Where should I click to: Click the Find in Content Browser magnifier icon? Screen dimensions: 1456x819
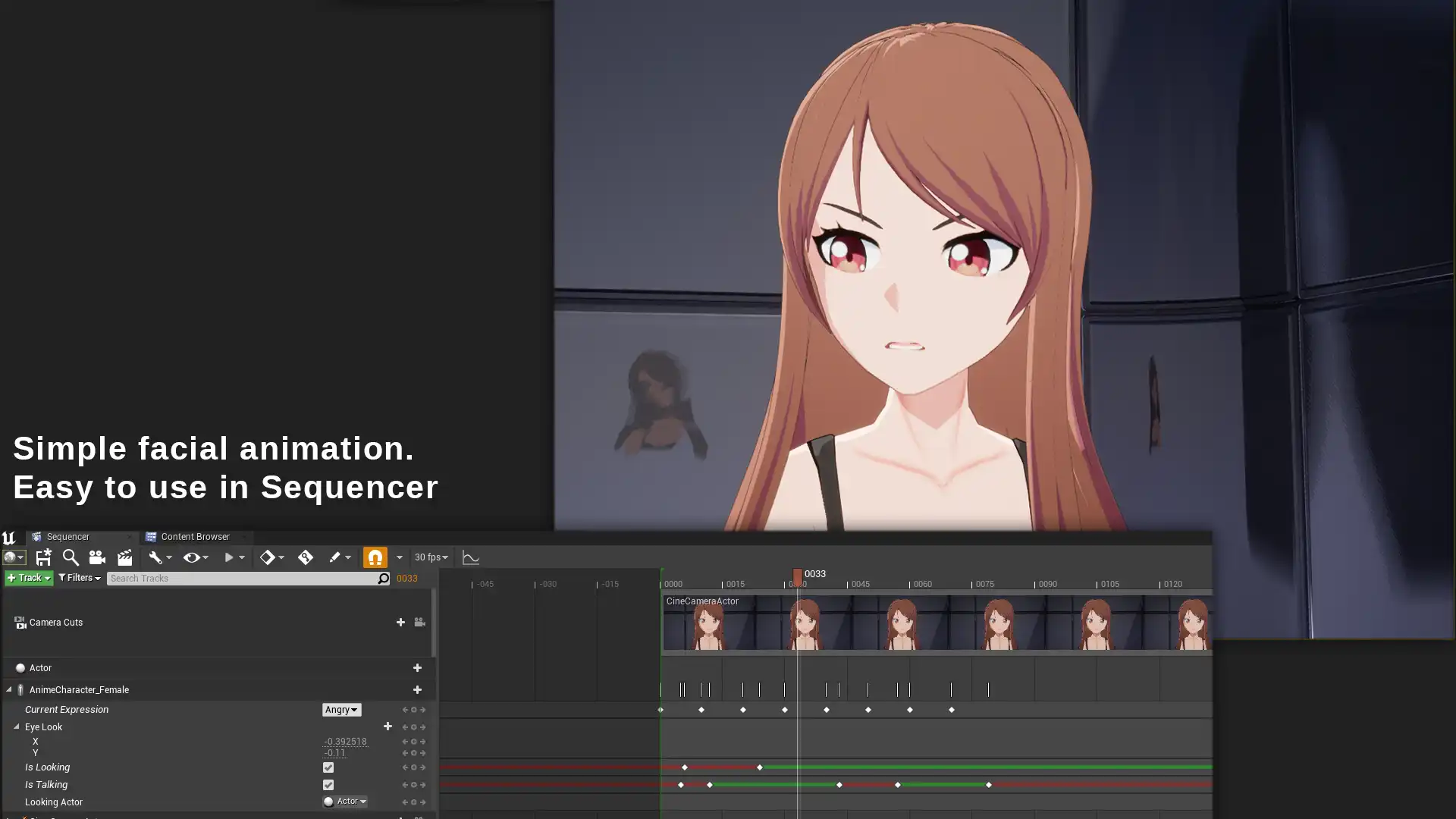pos(71,557)
